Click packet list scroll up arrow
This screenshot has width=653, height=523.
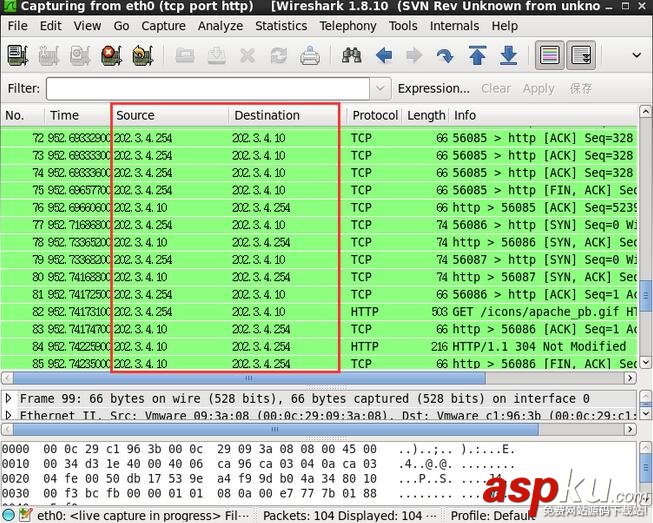coord(645,112)
